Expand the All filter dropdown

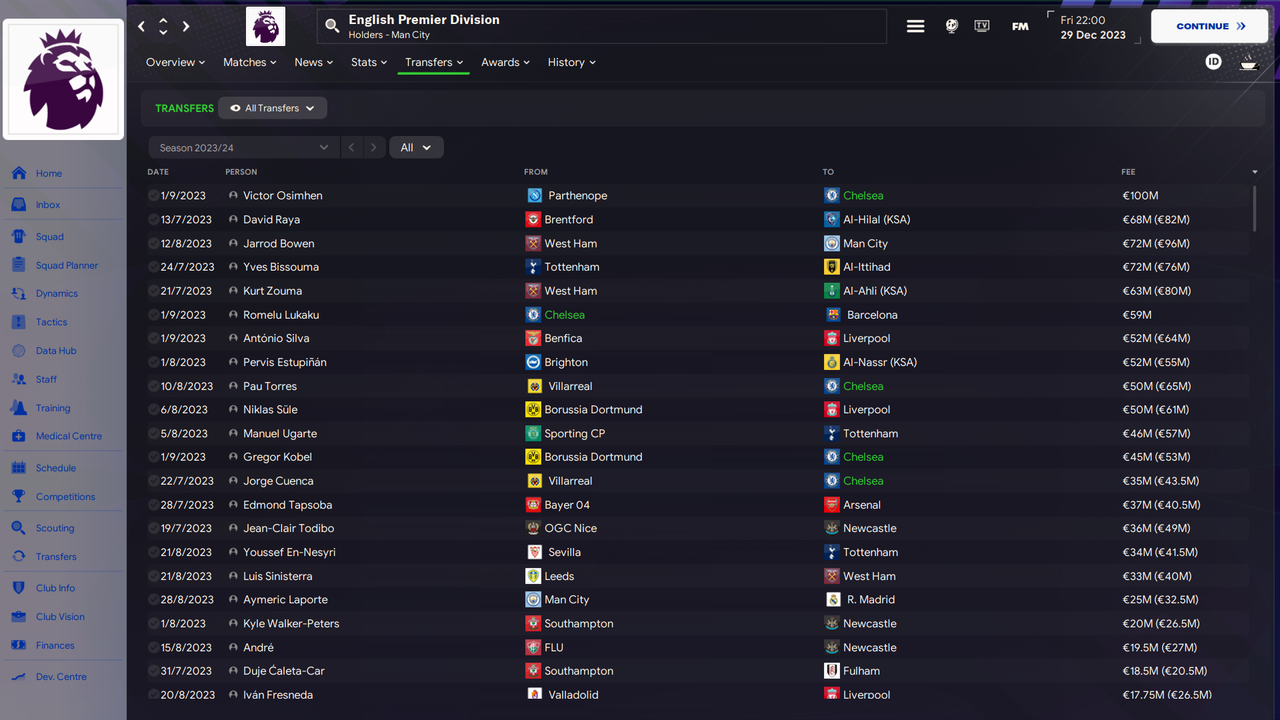tap(416, 147)
